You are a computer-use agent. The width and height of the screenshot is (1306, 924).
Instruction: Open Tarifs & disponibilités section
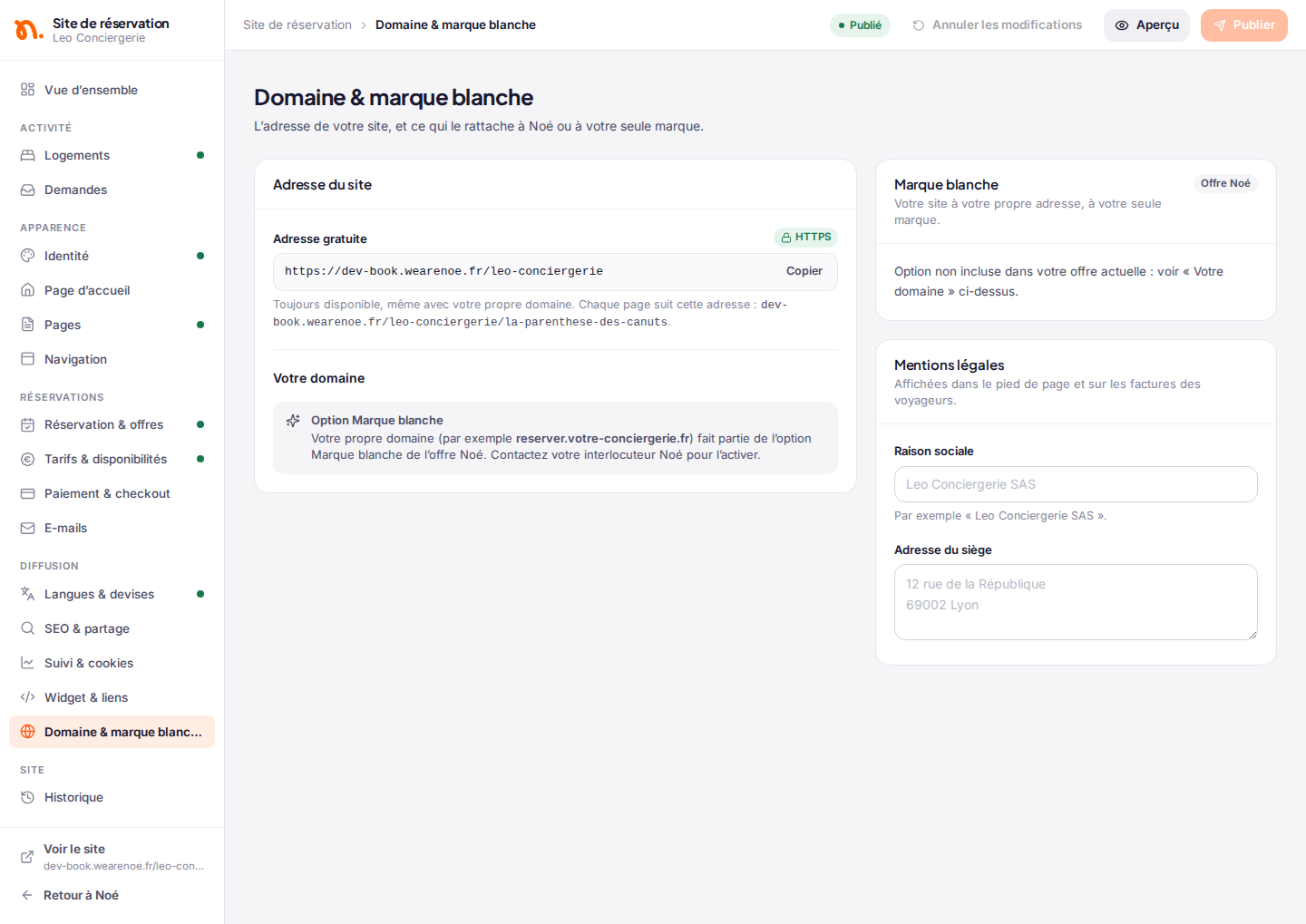click(112, 459)
